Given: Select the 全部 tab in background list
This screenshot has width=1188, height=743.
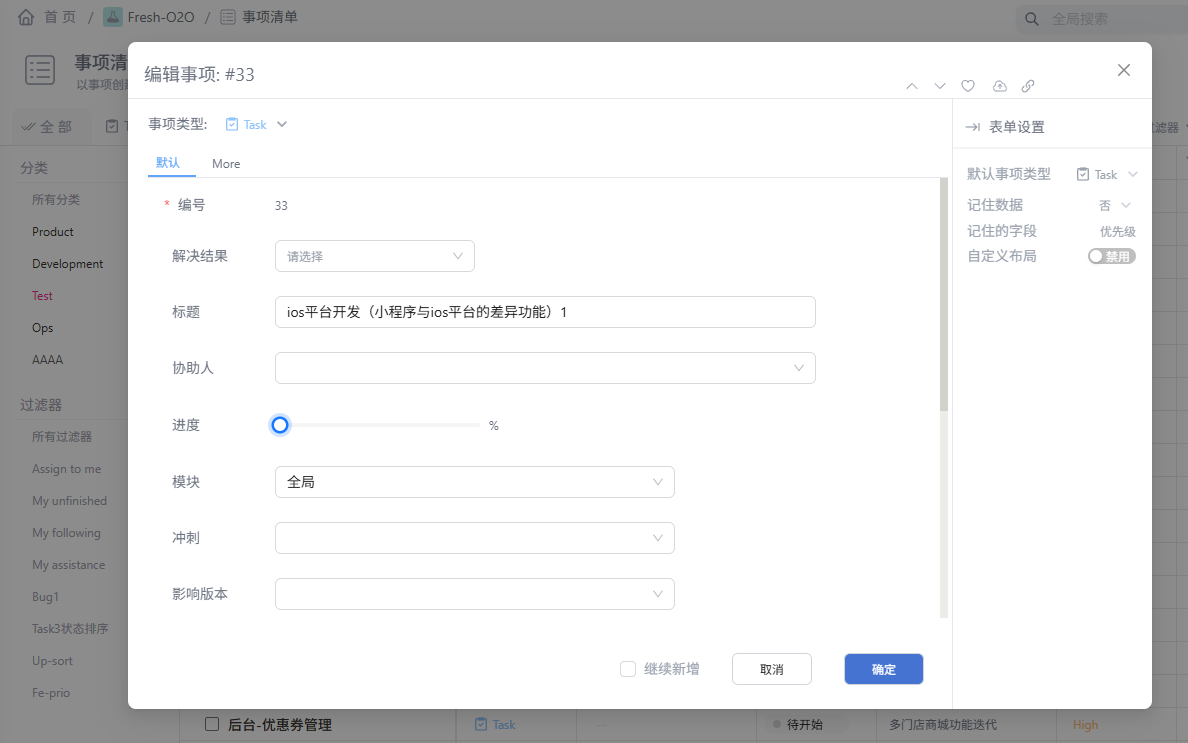Looking at the screenshot, I should pos(47,126).
